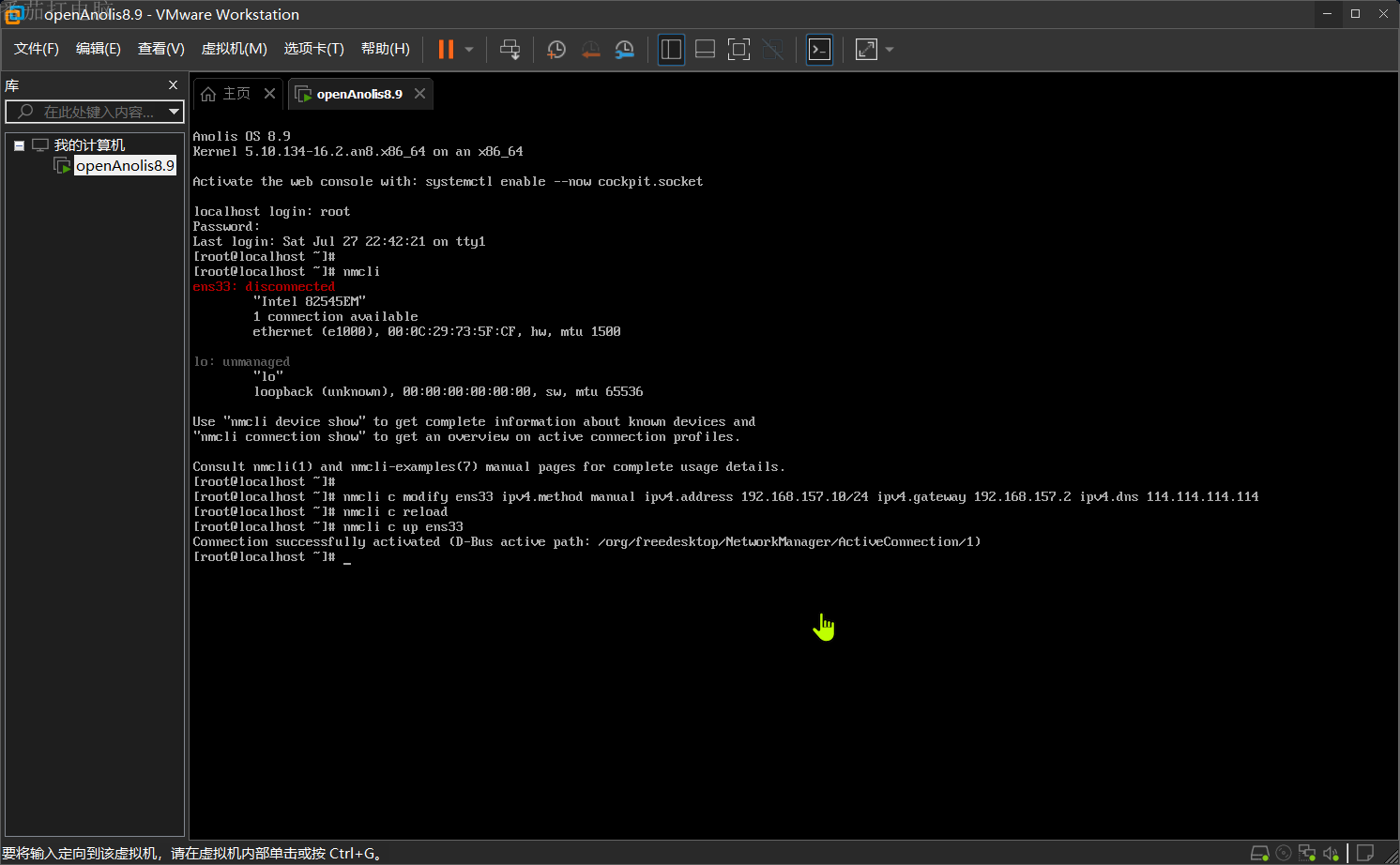
Task: Close the openAnolis8.9 tab
Action: 419,93
